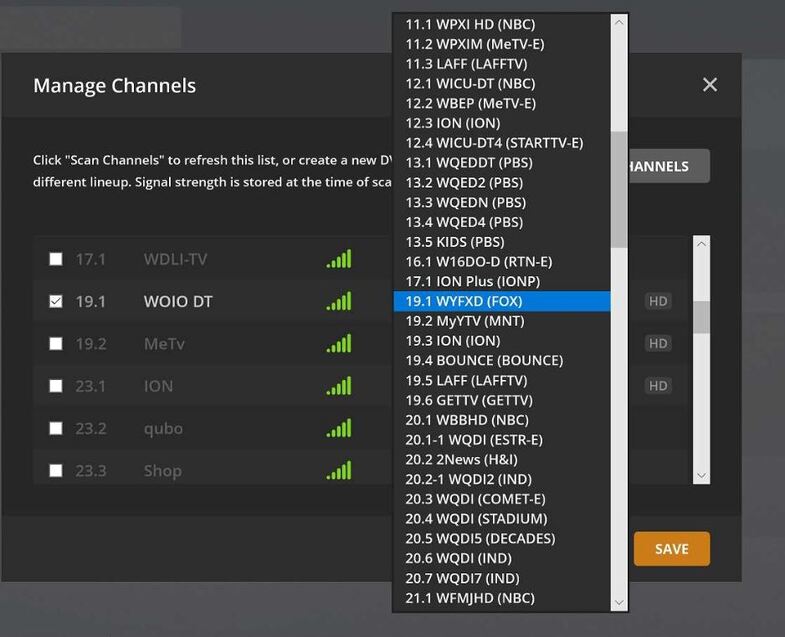Select 19.3 ION (ION) entry

tap(502, 341)
